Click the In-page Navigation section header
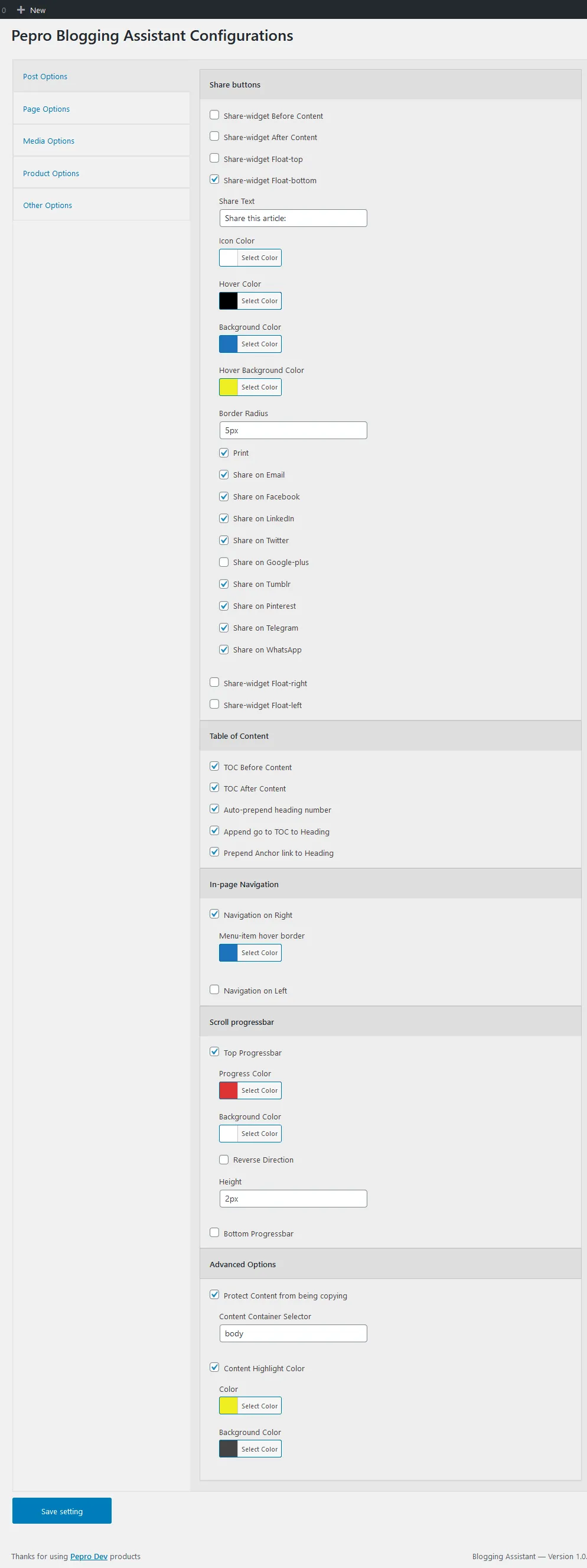The height and width of the screenshot is (1568, 587). pyautogui.click(x=390, y=884)
